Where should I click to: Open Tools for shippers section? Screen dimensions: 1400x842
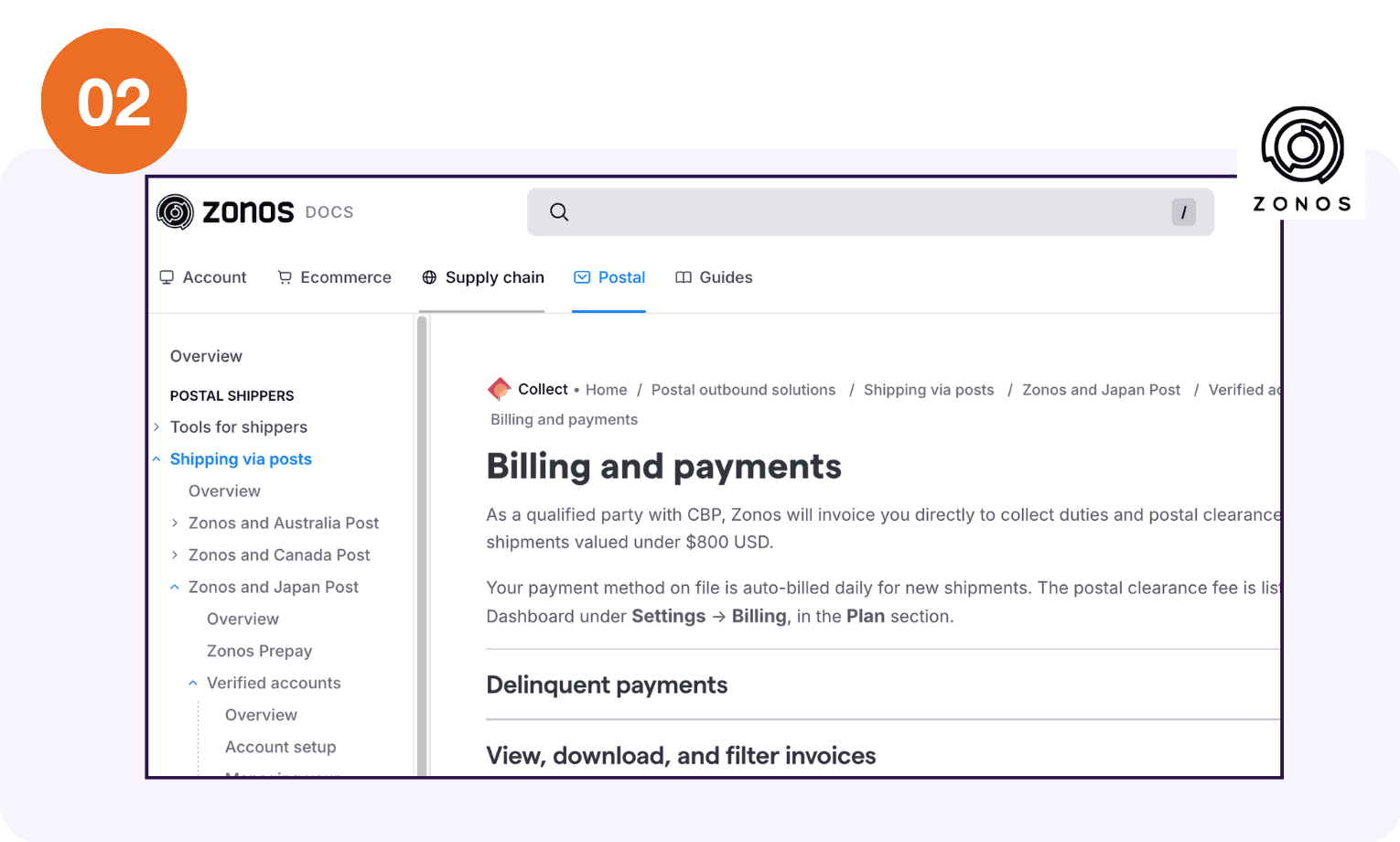click(239, 426)
